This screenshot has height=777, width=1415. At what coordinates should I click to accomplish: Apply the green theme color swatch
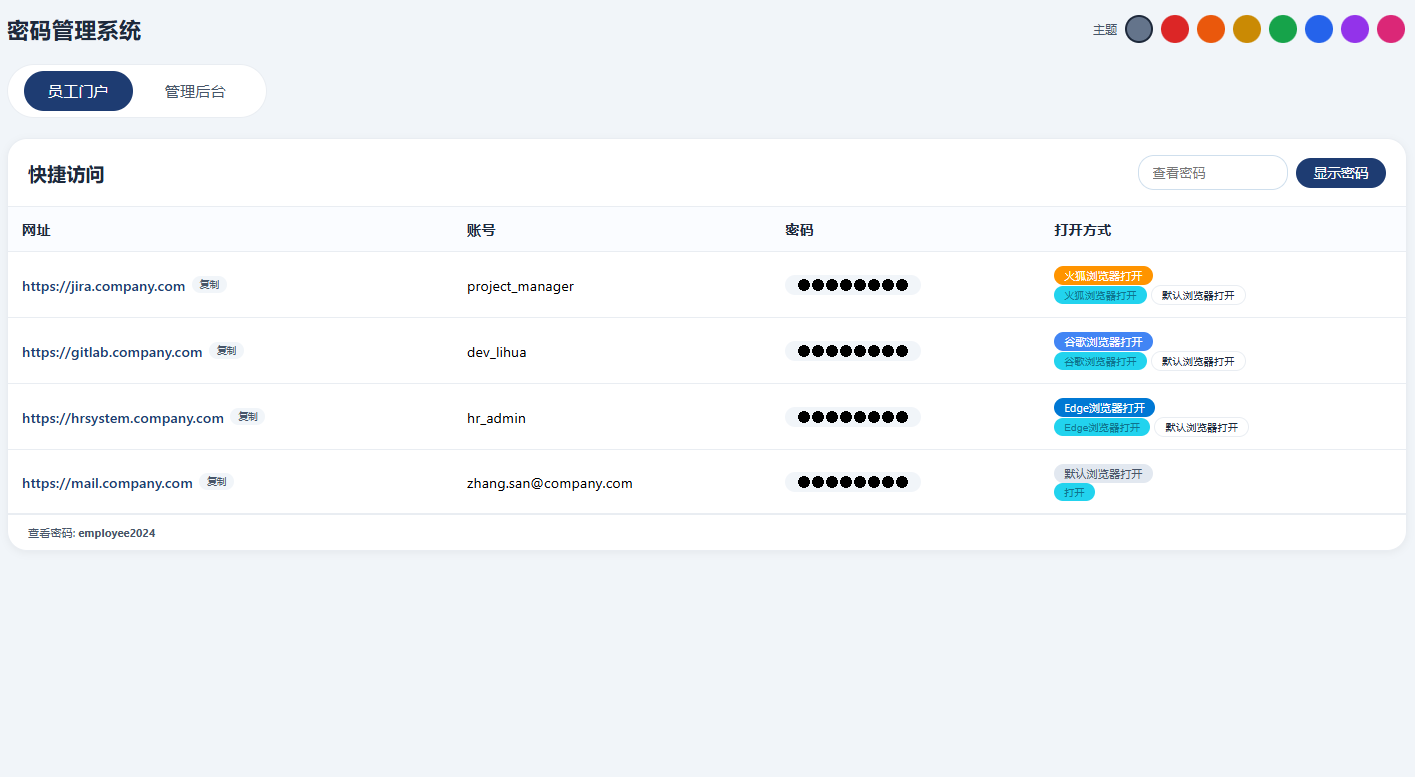click(x=1283, y=29)
